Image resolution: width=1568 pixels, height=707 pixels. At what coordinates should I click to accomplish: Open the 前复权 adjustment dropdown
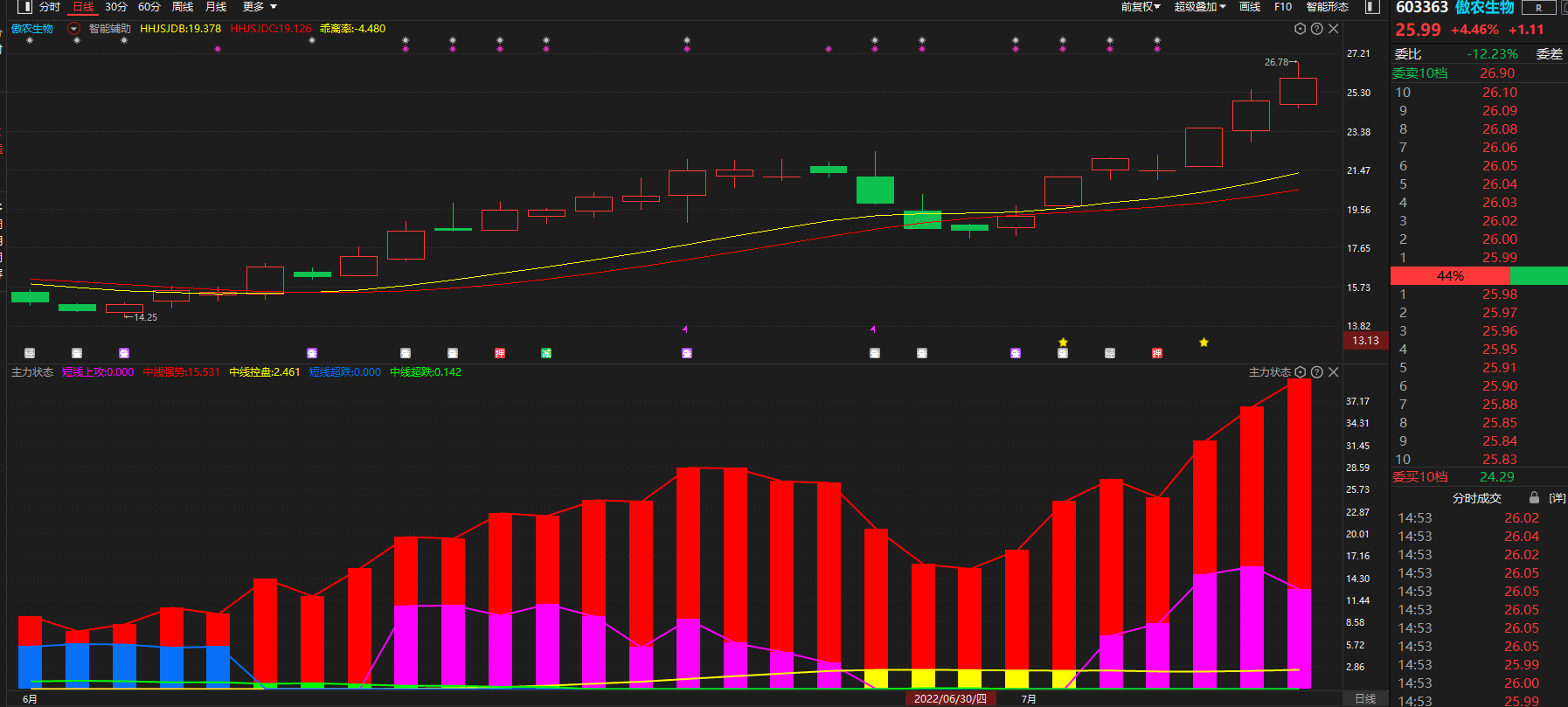[x=1141, y=7]
